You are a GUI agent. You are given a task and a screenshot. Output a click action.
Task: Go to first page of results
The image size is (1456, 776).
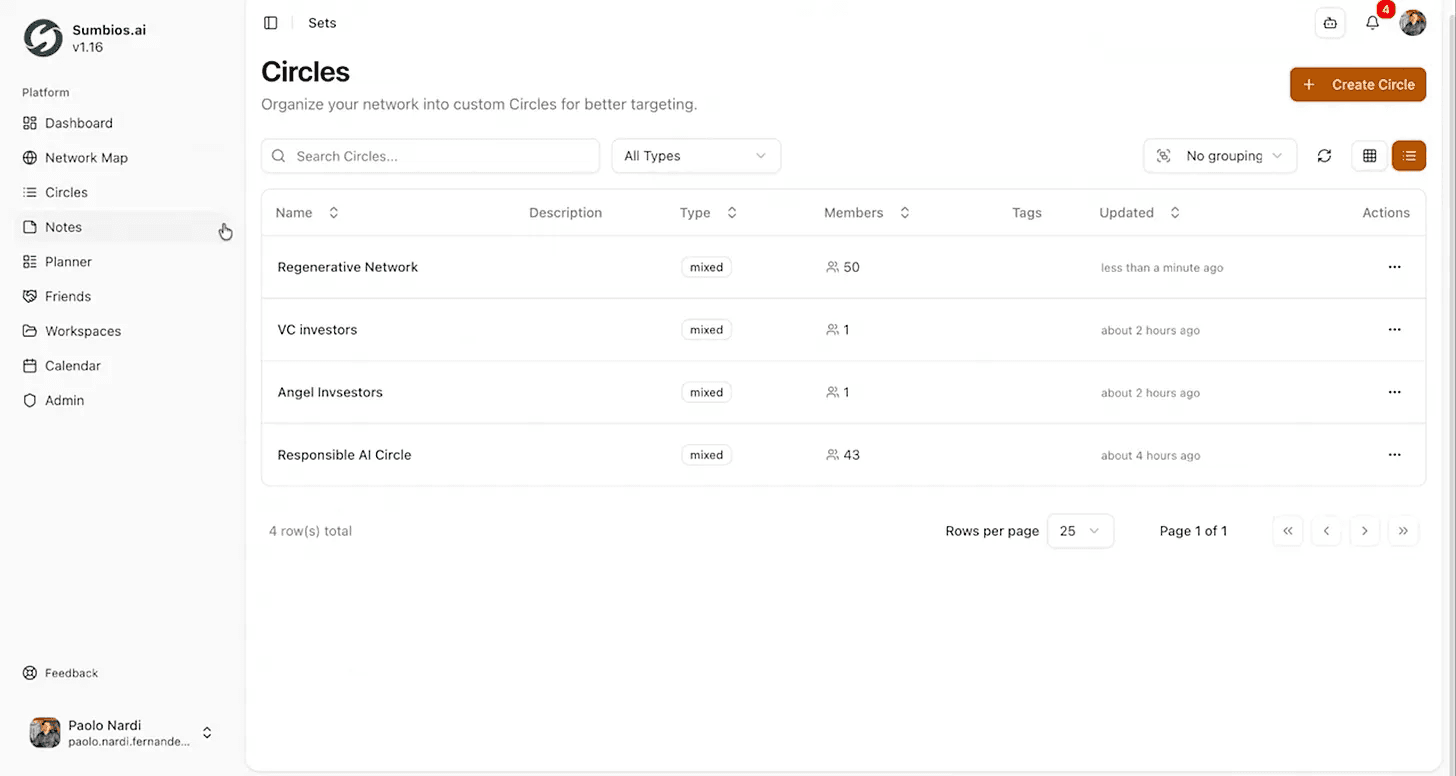click(1288, 531)
